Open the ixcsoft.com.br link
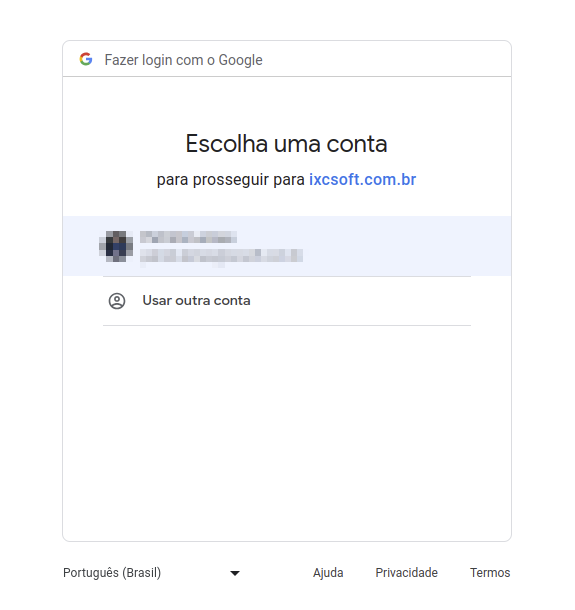This screenshot has height=610, width=575. pos(363,180)
